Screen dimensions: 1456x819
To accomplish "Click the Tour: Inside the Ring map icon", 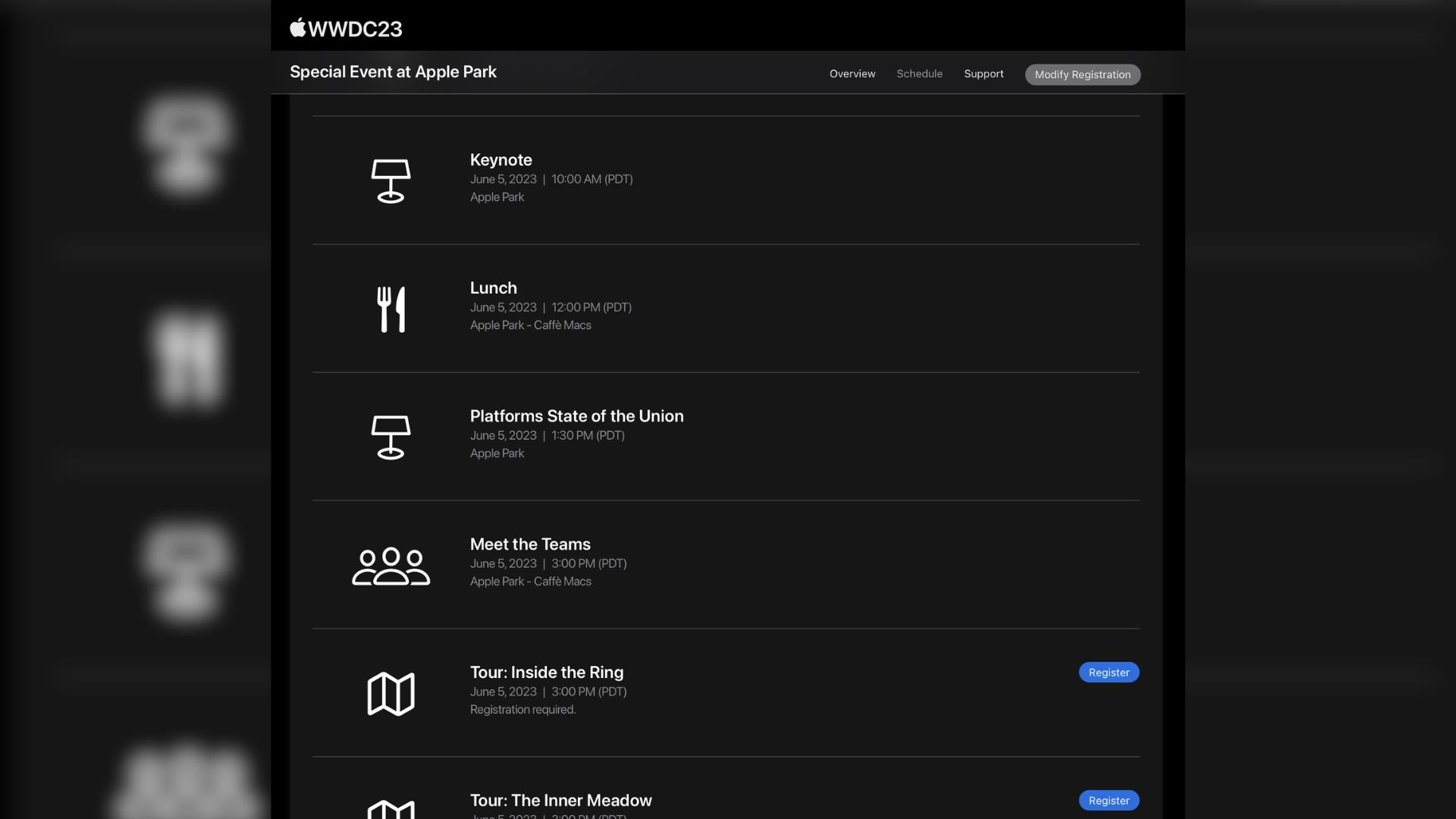I will [391, 693].
